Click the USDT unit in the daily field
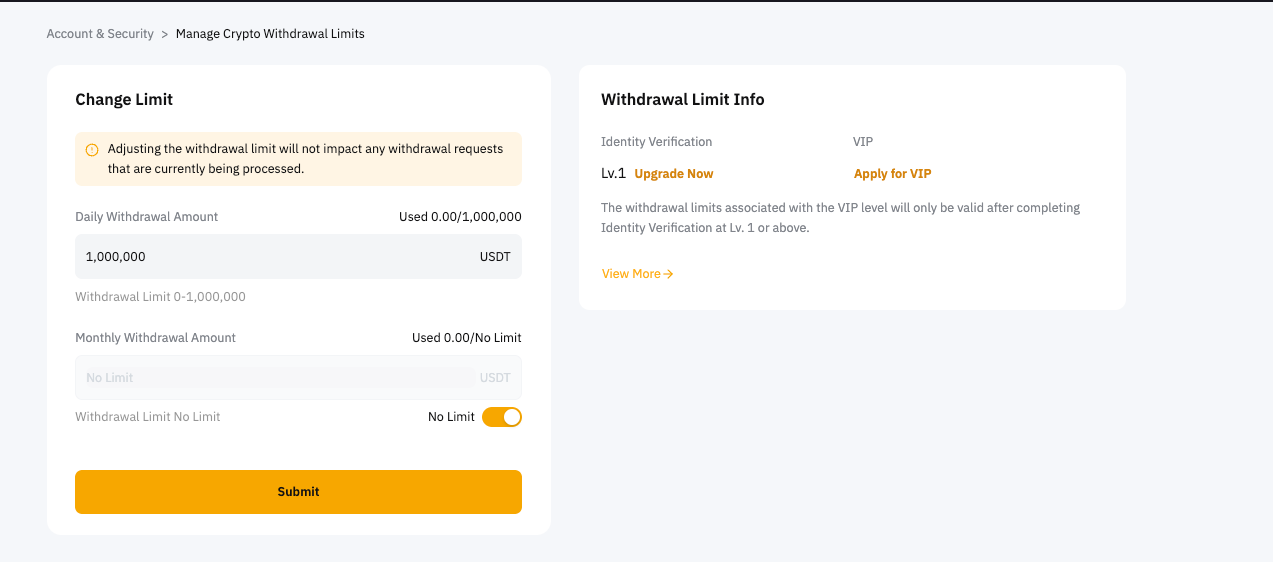The height and width of the screenshot is (562, 1273). [x=495, y=257]
